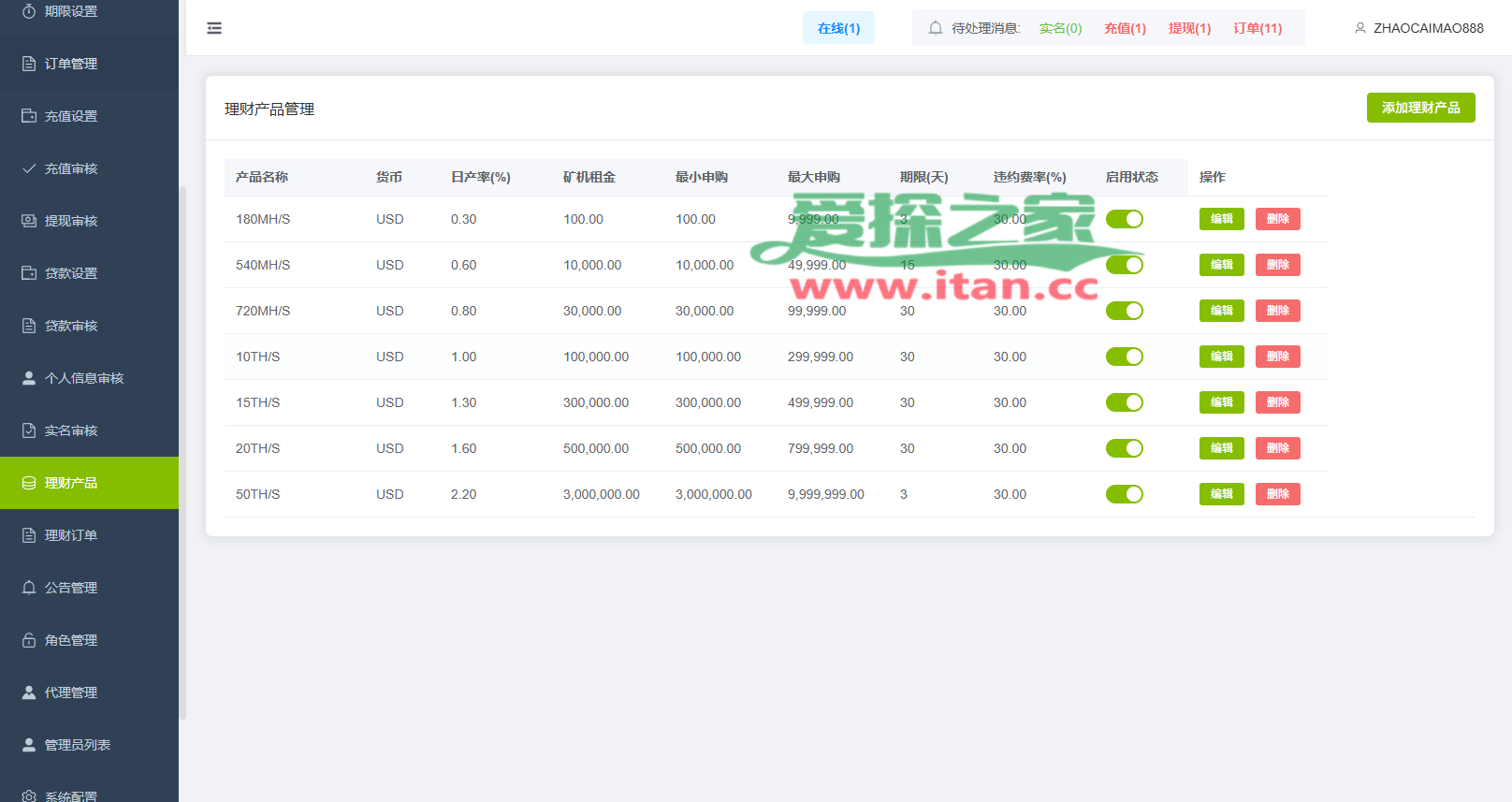Click the 在线(1) online status badge

point(838,28)
